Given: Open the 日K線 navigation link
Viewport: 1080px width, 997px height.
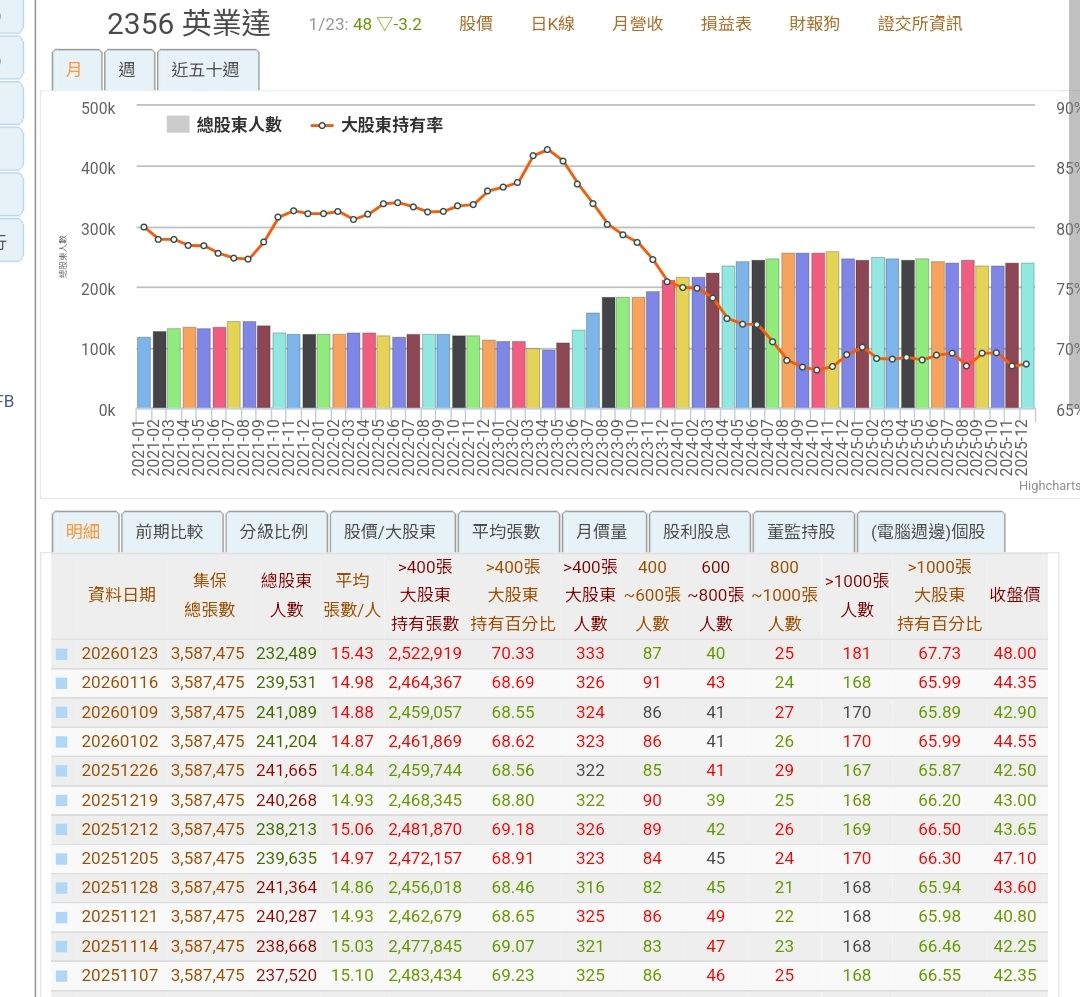Looking at the screenshot, I should [x=555, y=23].
